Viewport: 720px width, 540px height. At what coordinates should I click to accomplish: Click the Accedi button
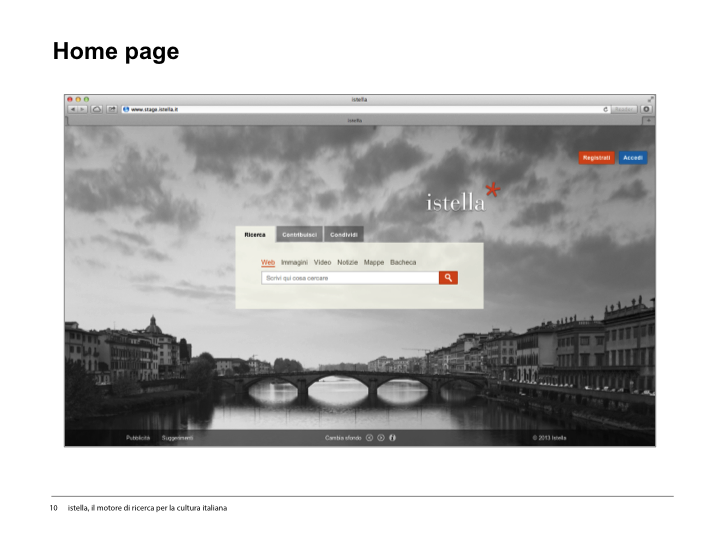[x=633, y=158]
